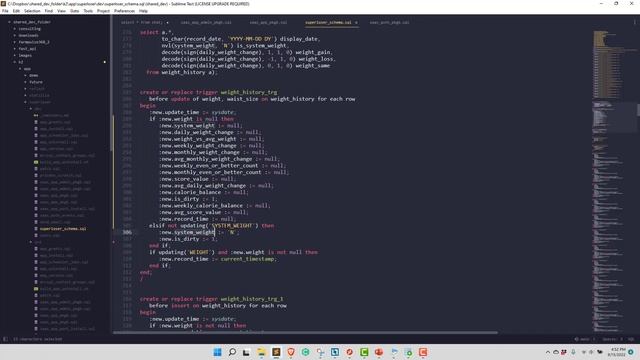The width and height of the screenshot is (640, 360).
Task: Click the Sublime Text taskbar icon
Action: click(x=276, y=352)
